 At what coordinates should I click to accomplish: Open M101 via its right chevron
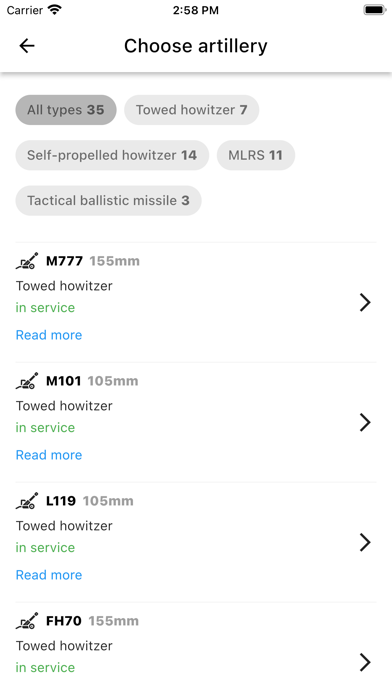click(365, 422)
